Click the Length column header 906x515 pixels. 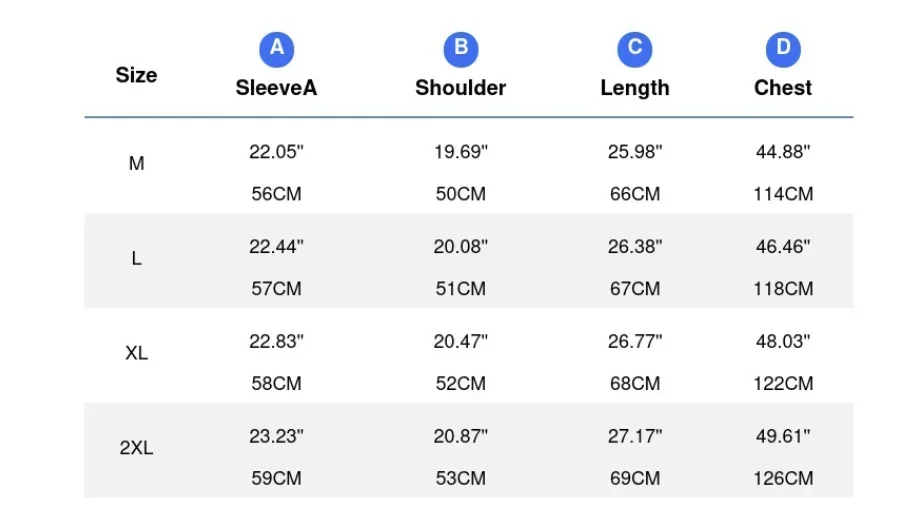[x=634, y=88]
